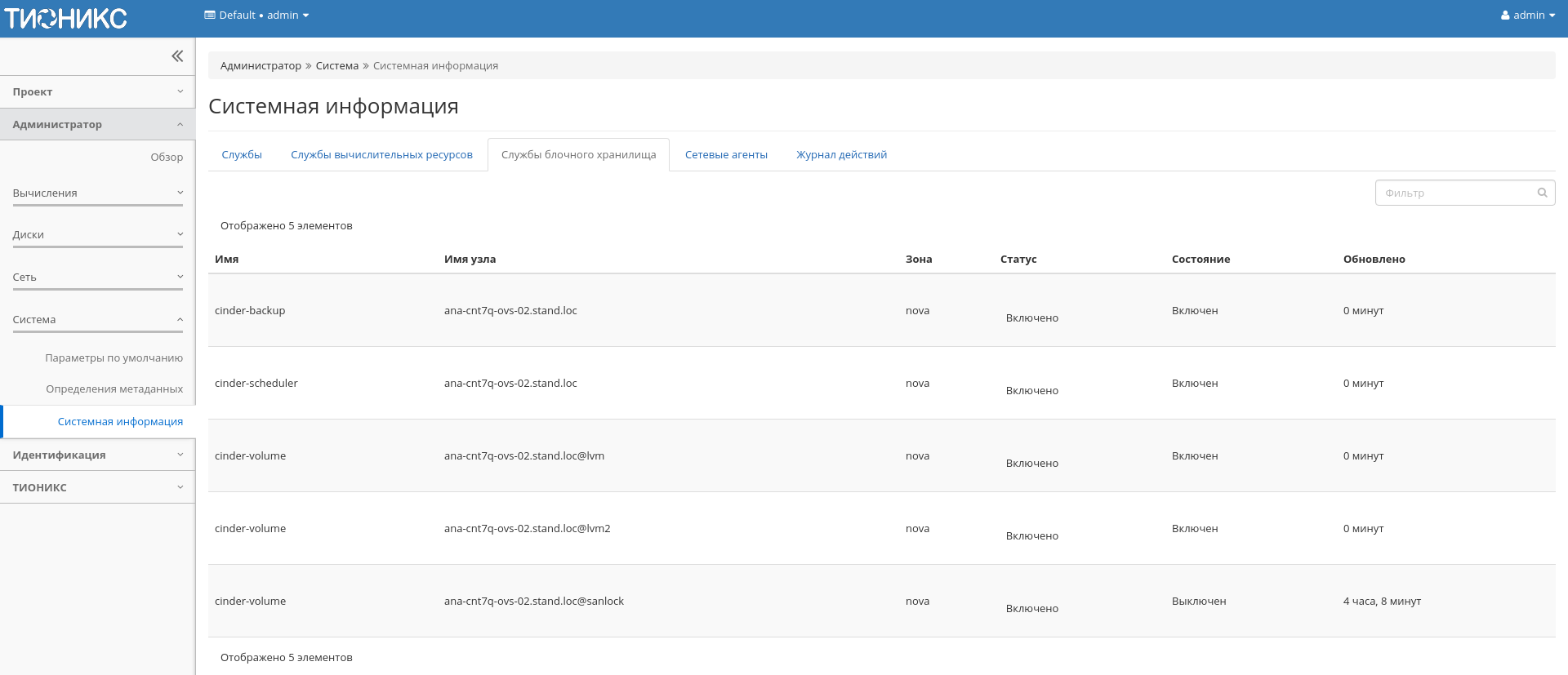The height and width of the screenshot is (675, 1568).
Task: Open the admin user menu
Action: pyautogui.click(x=1527, y=16)
